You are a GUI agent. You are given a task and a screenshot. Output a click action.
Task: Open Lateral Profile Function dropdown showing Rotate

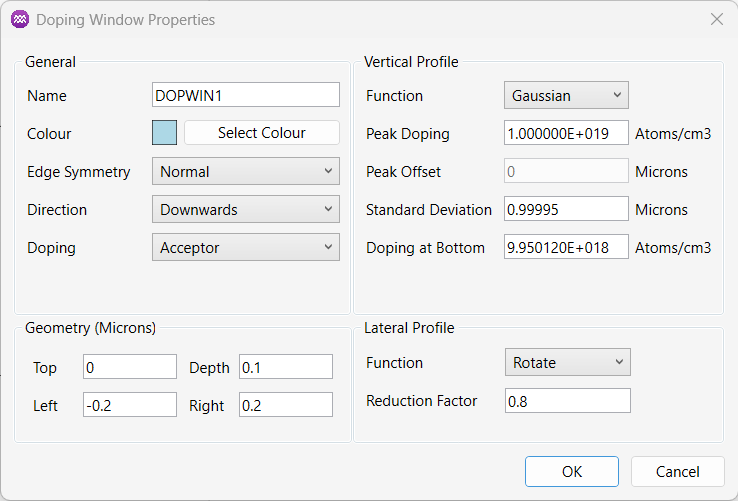tap(568, 362)
